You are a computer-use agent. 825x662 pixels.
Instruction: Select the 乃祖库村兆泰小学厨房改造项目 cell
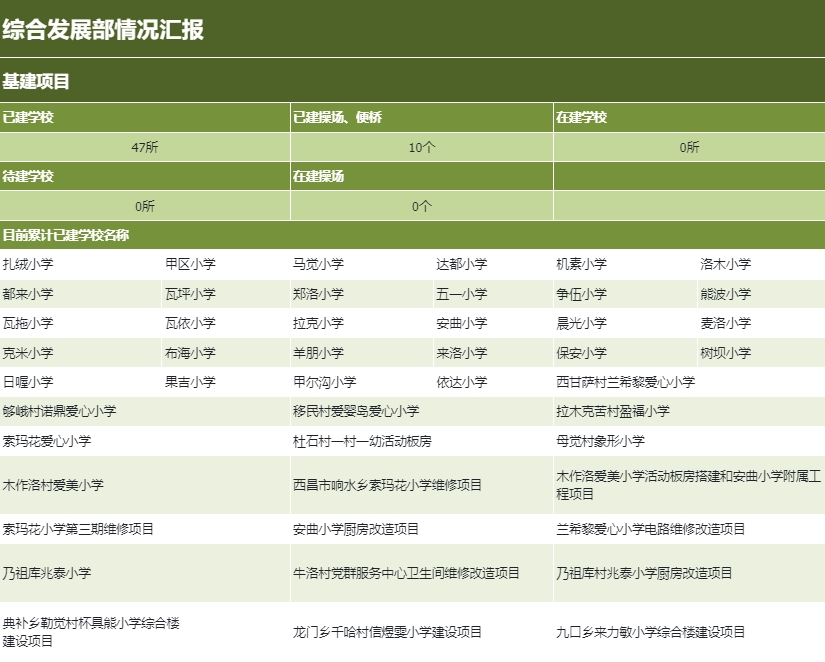689,573
